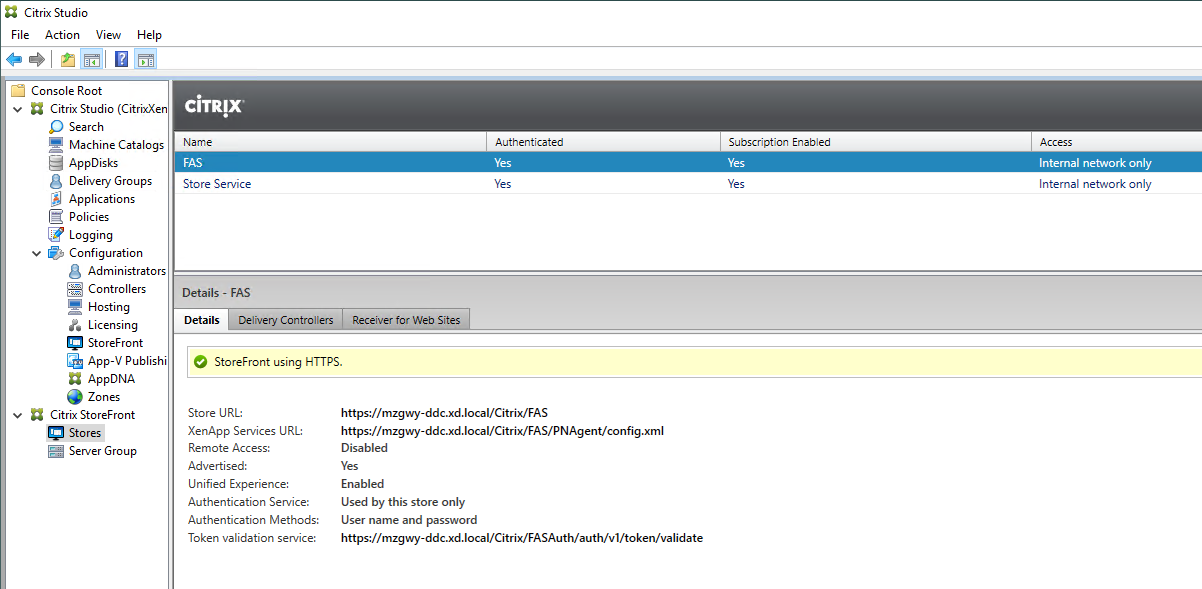This screenshot has height=589, width=1202.
Task: Select the Store Service row
Action: click(688, 184)
